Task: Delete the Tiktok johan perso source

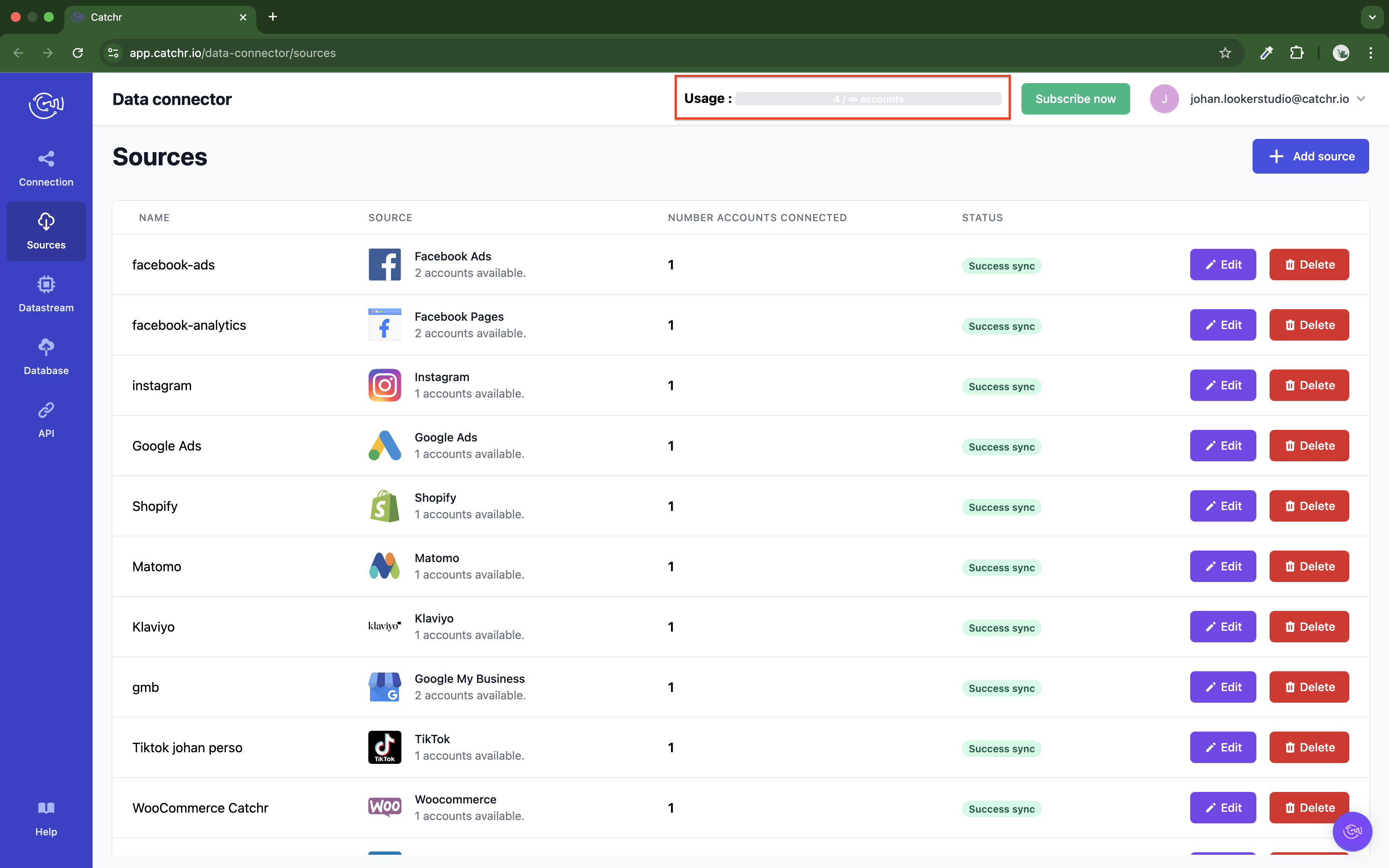Action: 1309,747
